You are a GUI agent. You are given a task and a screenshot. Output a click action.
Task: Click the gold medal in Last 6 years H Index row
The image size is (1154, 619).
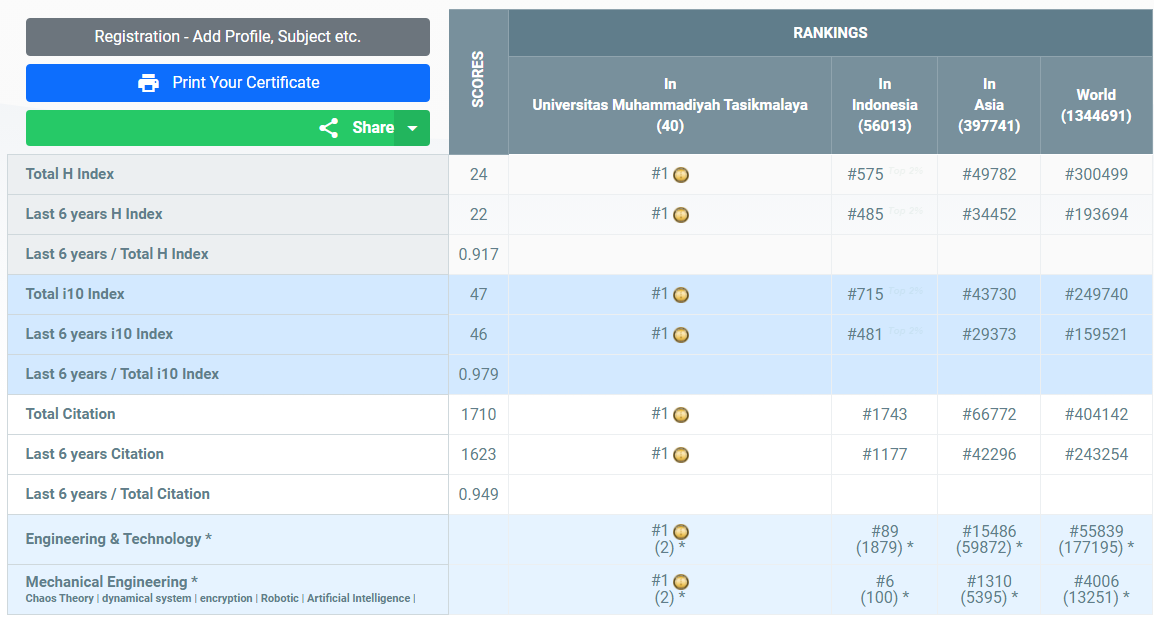pos(681,215)
